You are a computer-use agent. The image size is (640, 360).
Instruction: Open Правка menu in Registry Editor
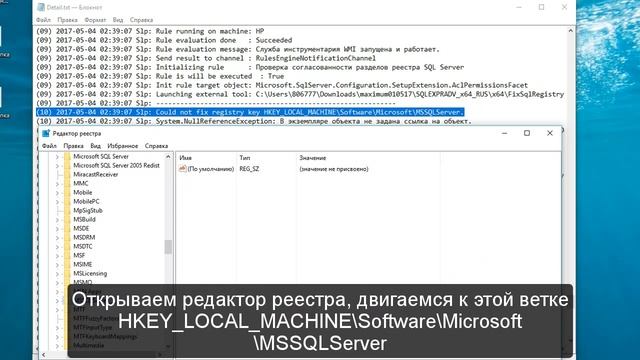click(x=73, y=146)
